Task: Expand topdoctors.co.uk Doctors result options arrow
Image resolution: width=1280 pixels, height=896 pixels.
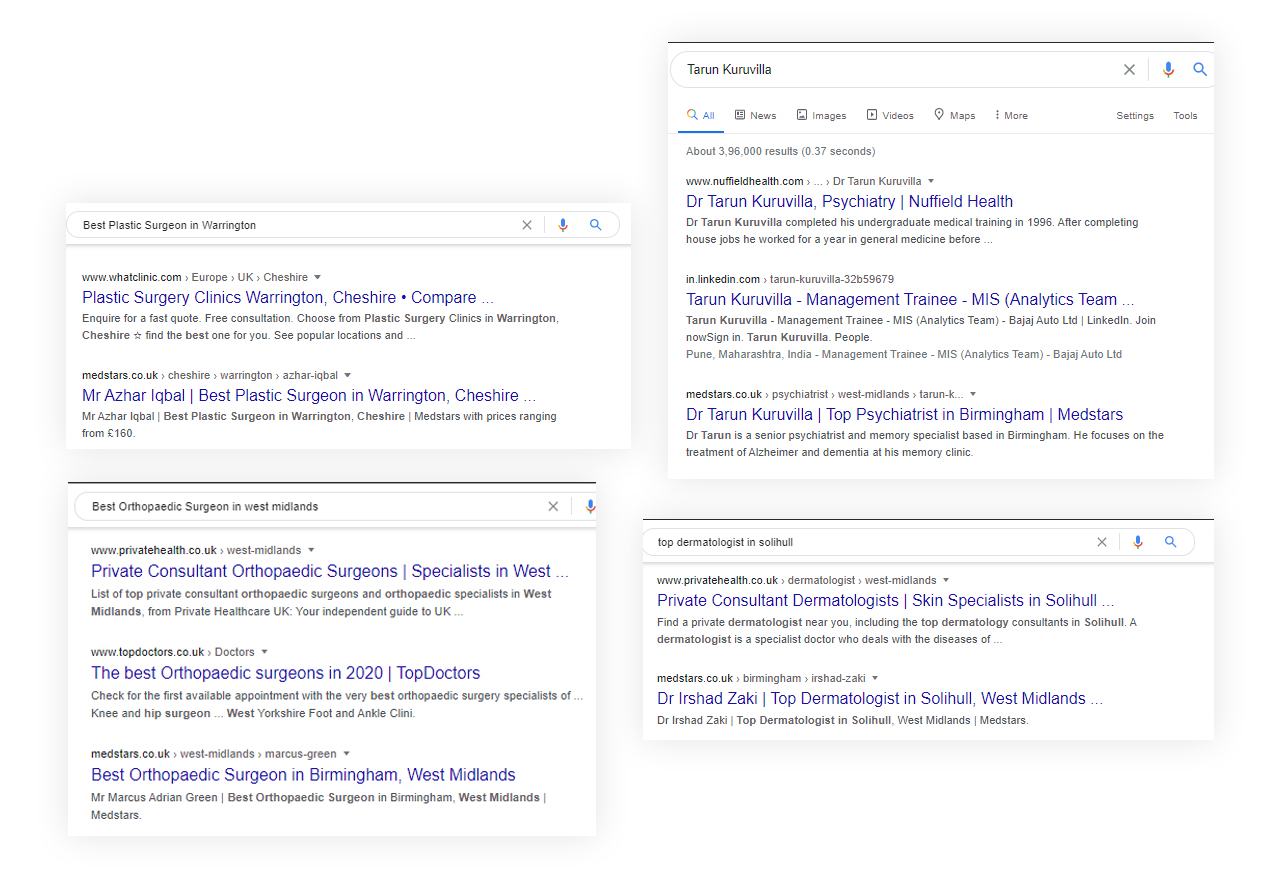Action: 264,652
